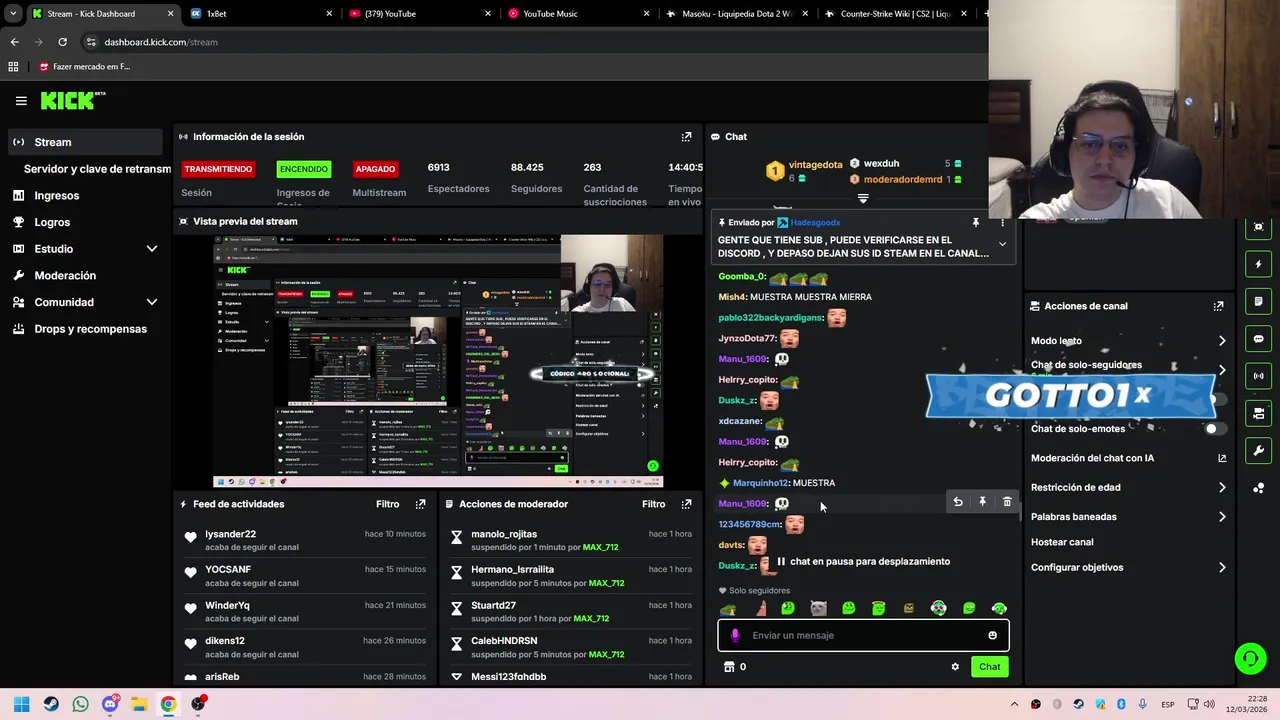
Task: Click the wrench icon in right toolbar
Action: click(1258, 450)
